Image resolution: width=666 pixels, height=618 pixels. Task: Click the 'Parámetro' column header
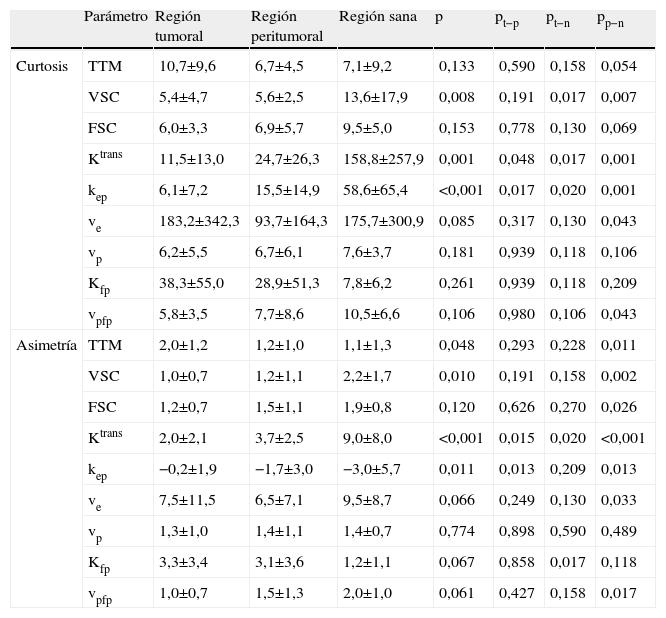coord(115,19)
